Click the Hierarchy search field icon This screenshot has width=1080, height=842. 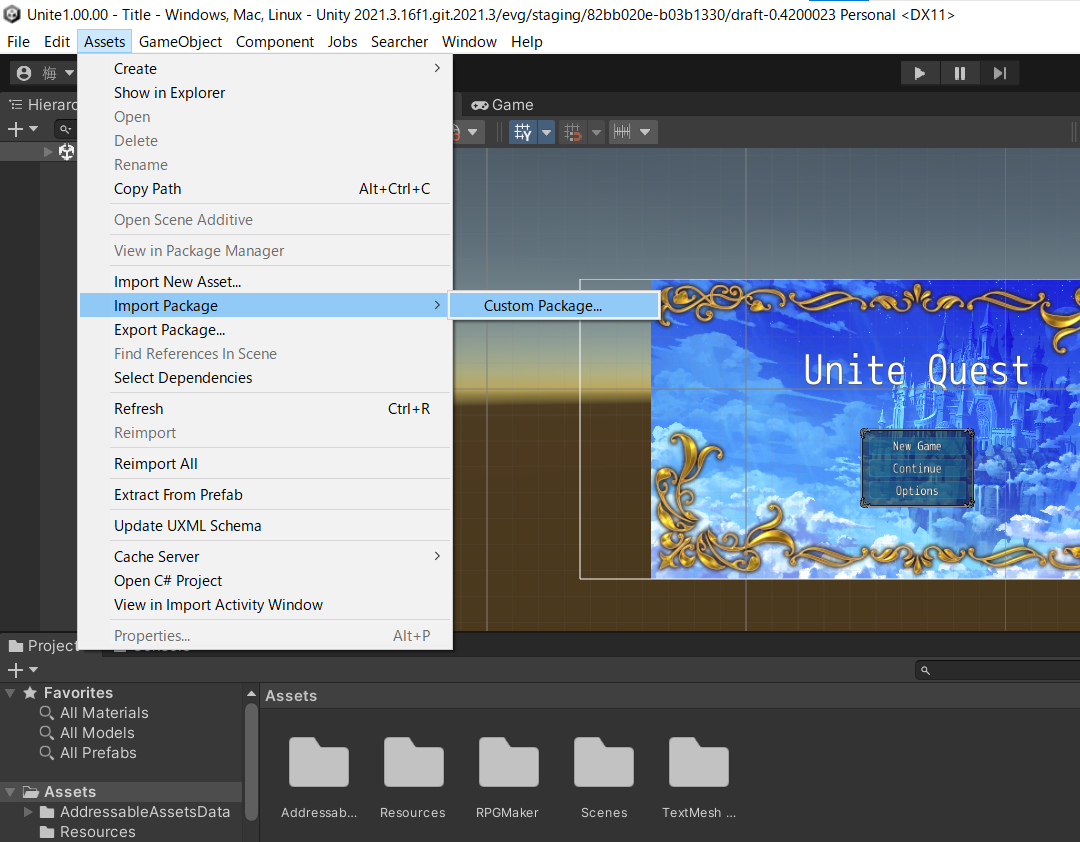pos(65,129)
